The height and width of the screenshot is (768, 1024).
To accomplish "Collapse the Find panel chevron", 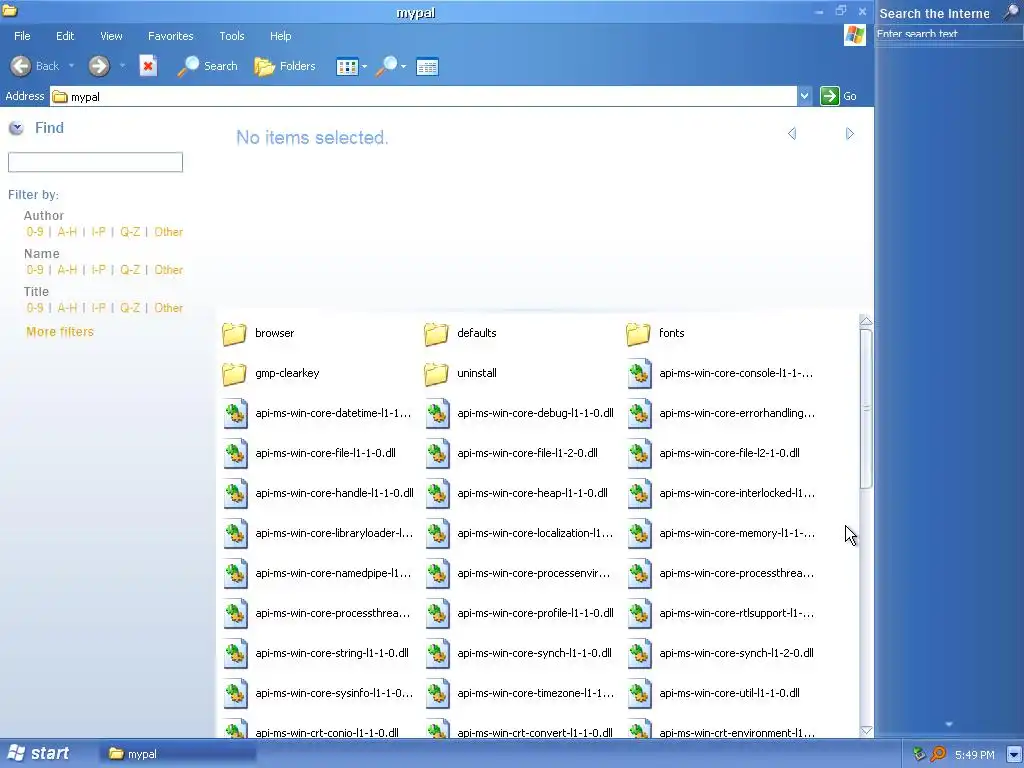I will 16,128.
